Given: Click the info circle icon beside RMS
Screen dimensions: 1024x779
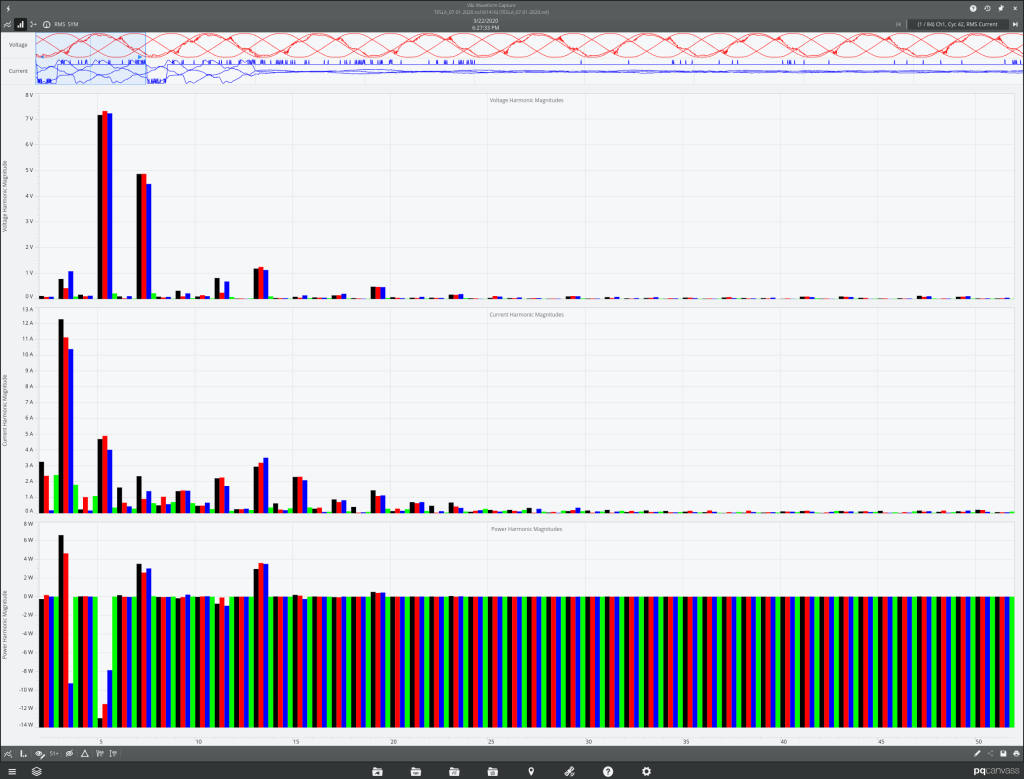Looking at the screenshot, I should coord(46,23).
